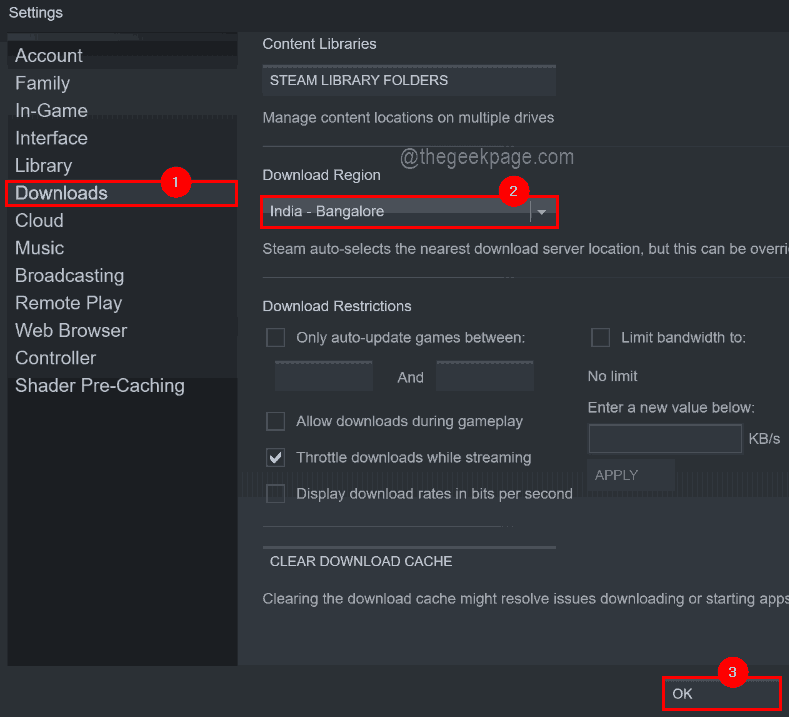Screen dimensions: 789x717
Task: Enable Only auto-update games between checkbox
Action: (276, 338)
